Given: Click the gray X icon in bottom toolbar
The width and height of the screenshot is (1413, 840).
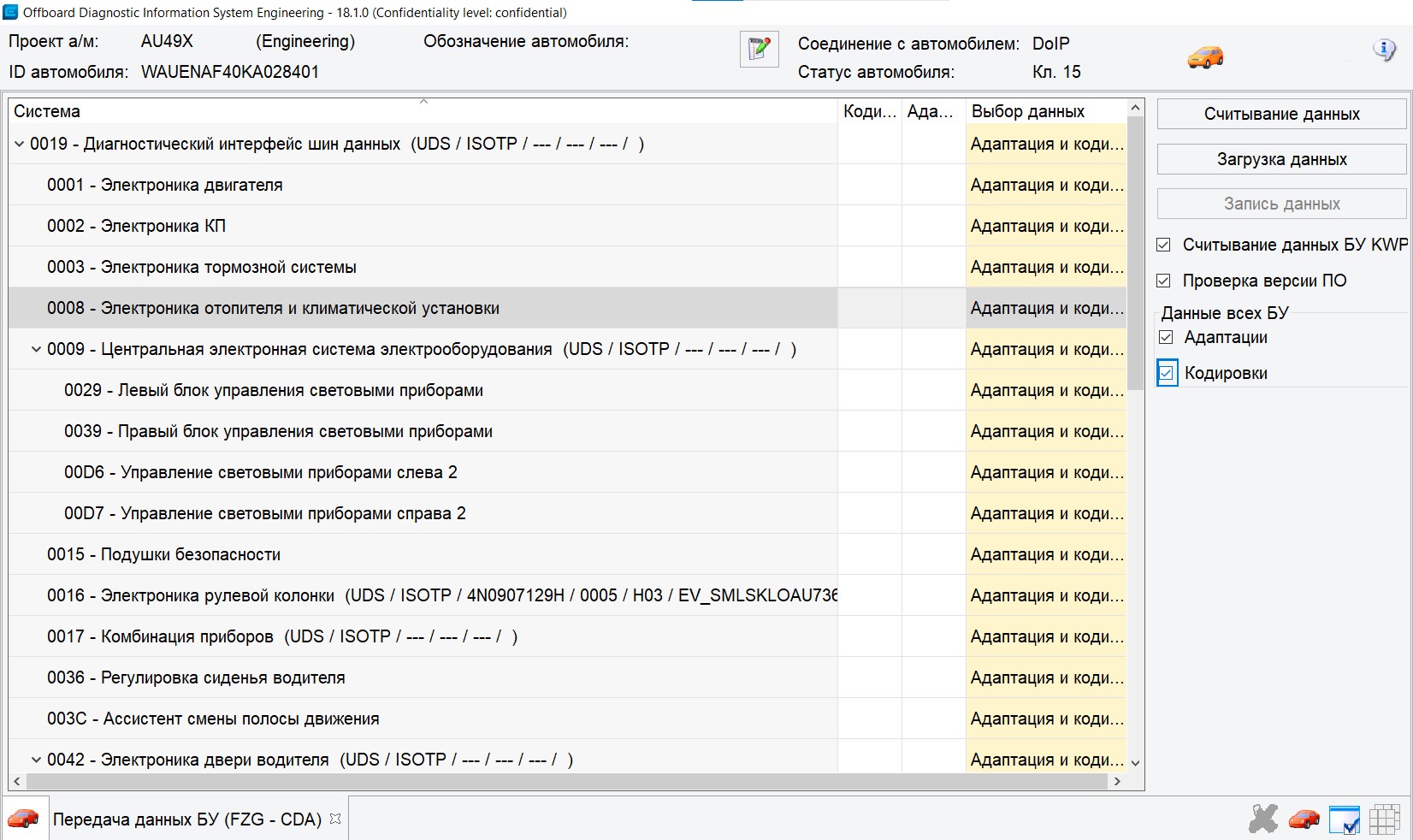Looking at the screenshot, I should [1262, 819].
